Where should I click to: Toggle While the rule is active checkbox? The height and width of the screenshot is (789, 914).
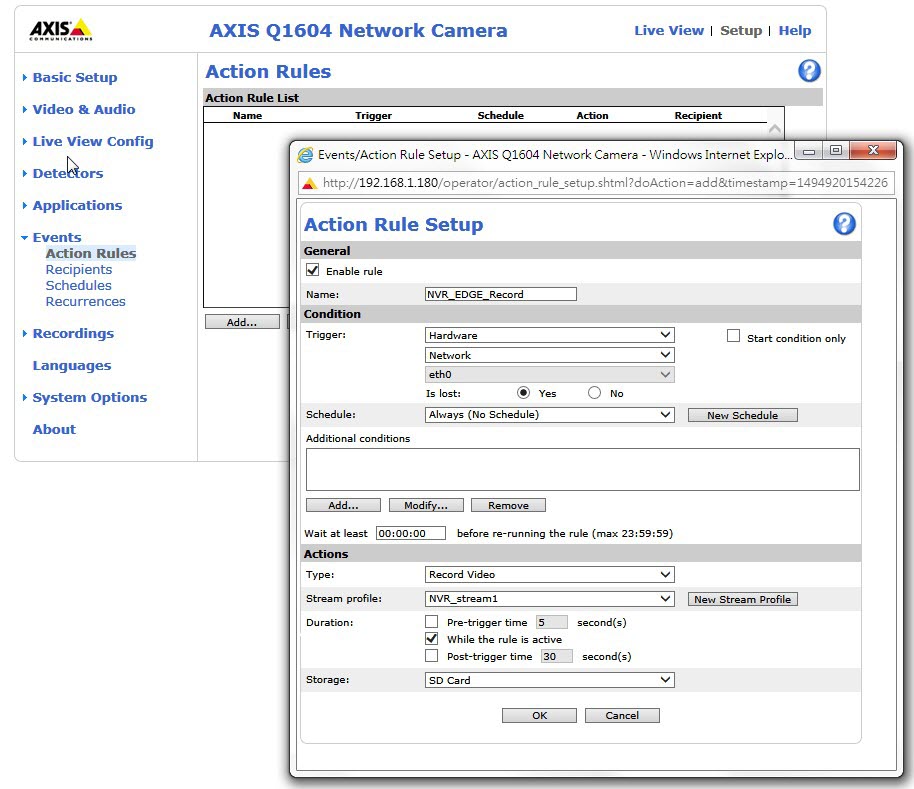click(x=431, y=638)
